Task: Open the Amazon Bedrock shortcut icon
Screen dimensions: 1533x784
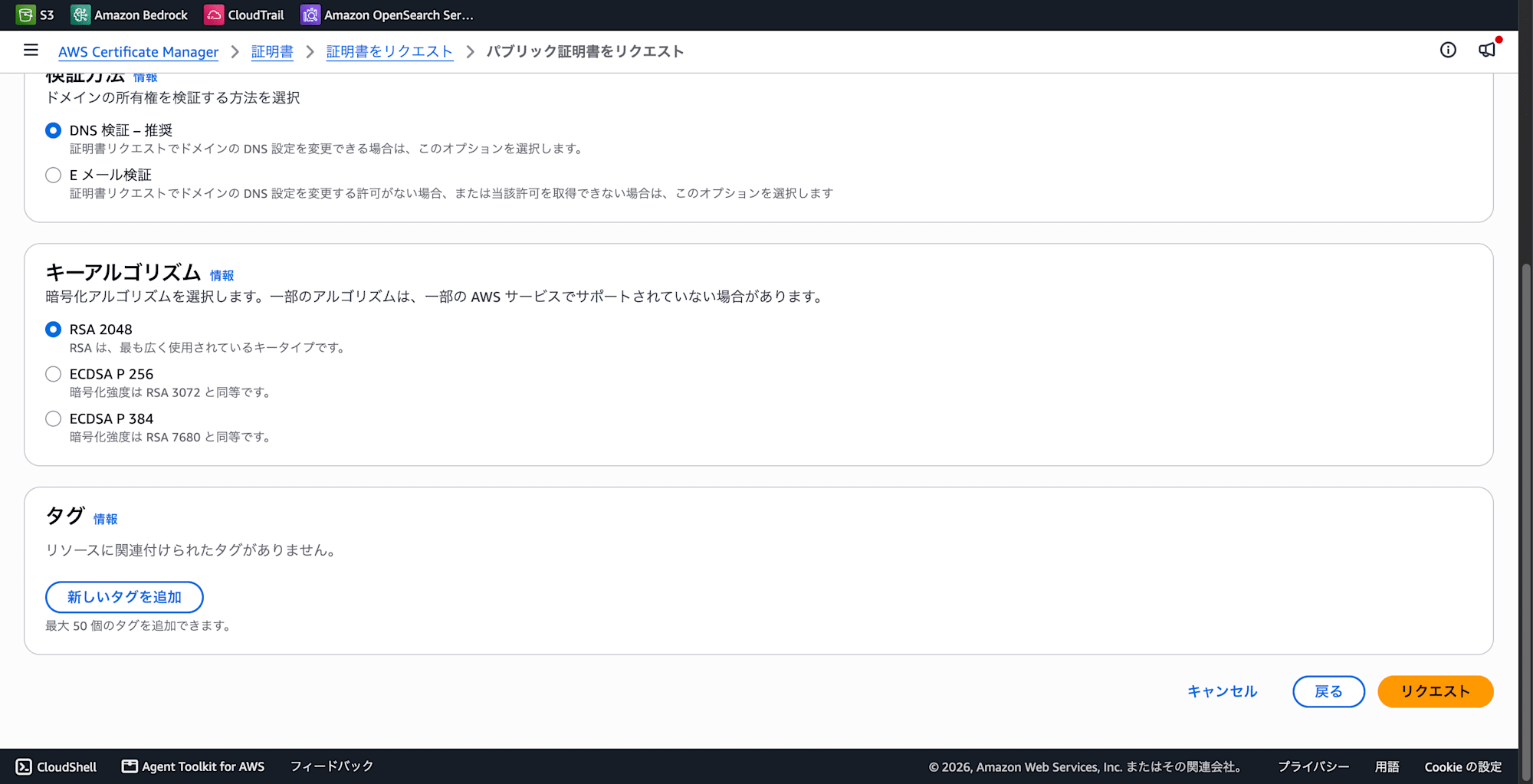Action: coord(80,15)
